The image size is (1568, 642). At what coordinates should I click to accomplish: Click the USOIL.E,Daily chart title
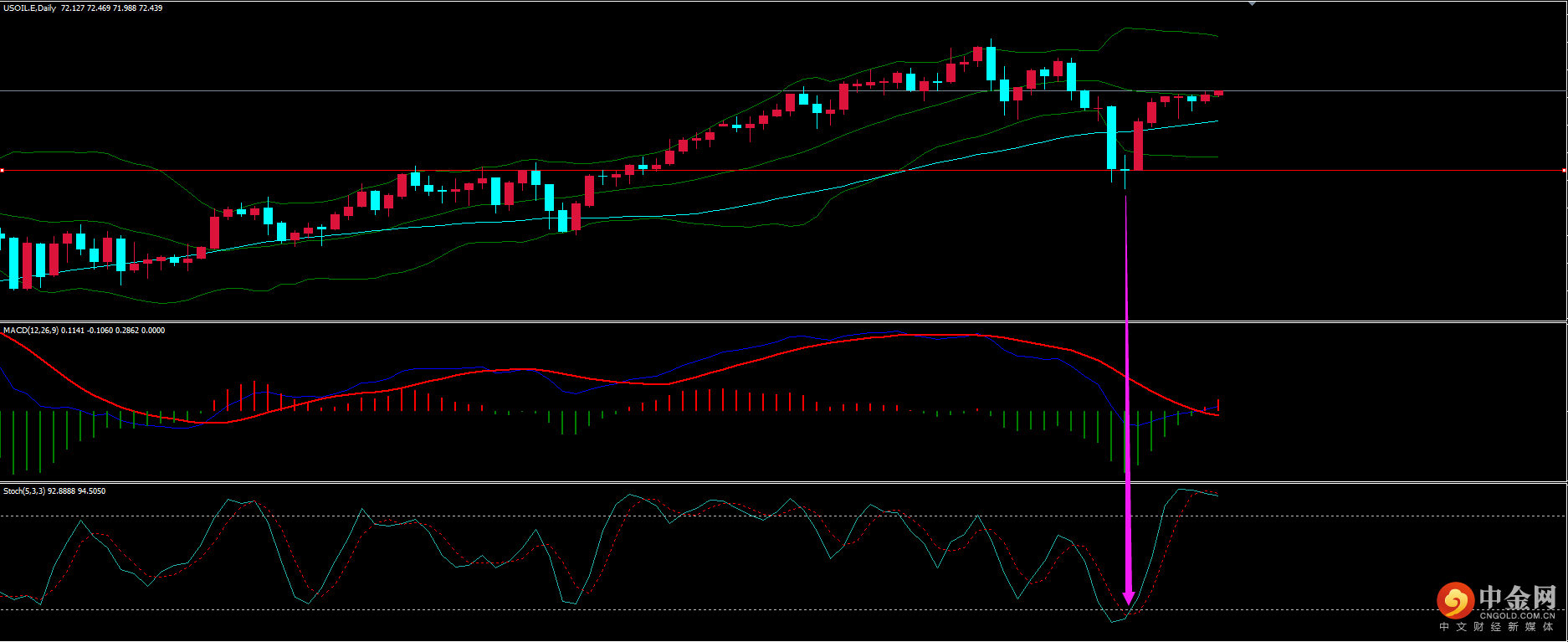coord(30,8)
